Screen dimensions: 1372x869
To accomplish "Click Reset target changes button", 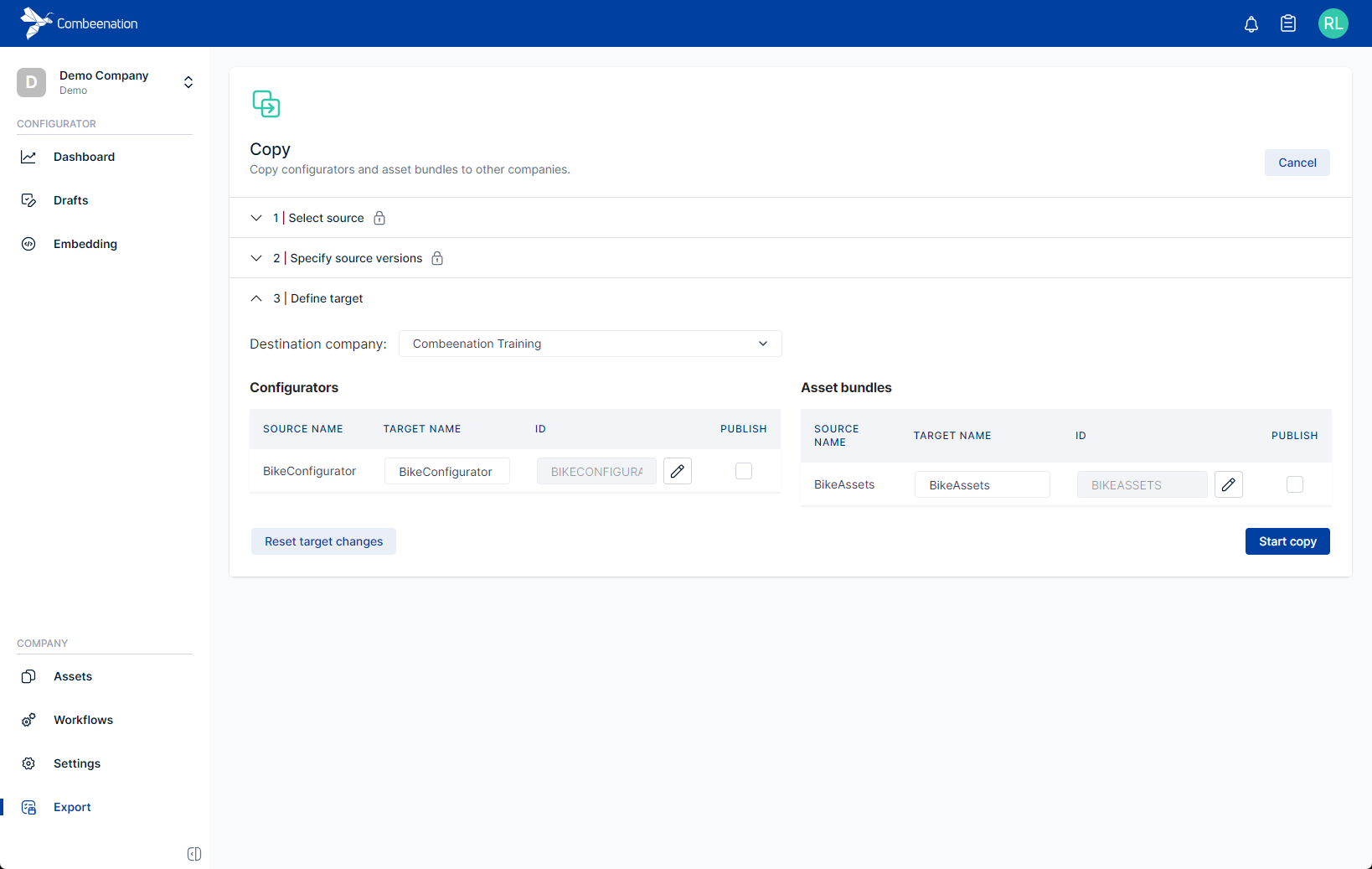I will 323,541.
